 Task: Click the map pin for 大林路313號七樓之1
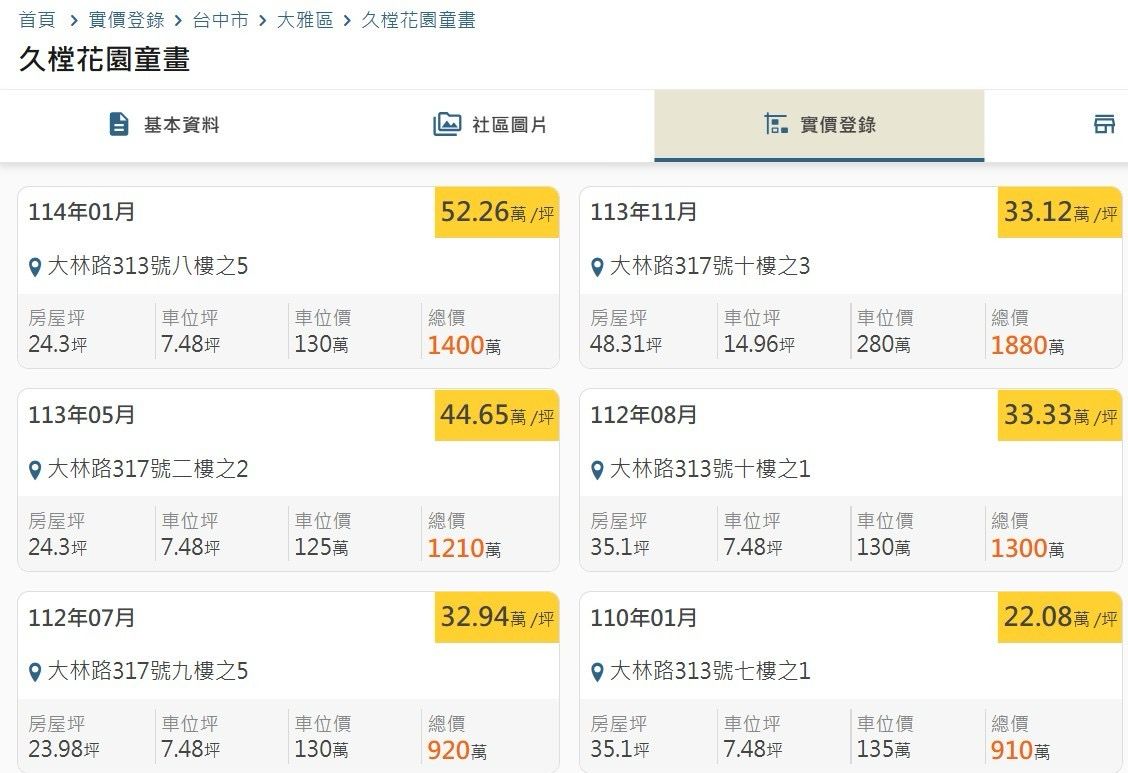(597, 672)
